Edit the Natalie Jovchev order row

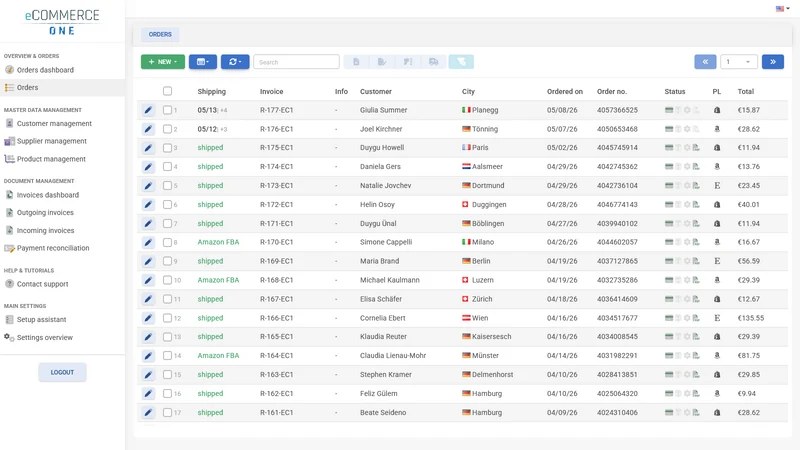[x=148, y=186]
